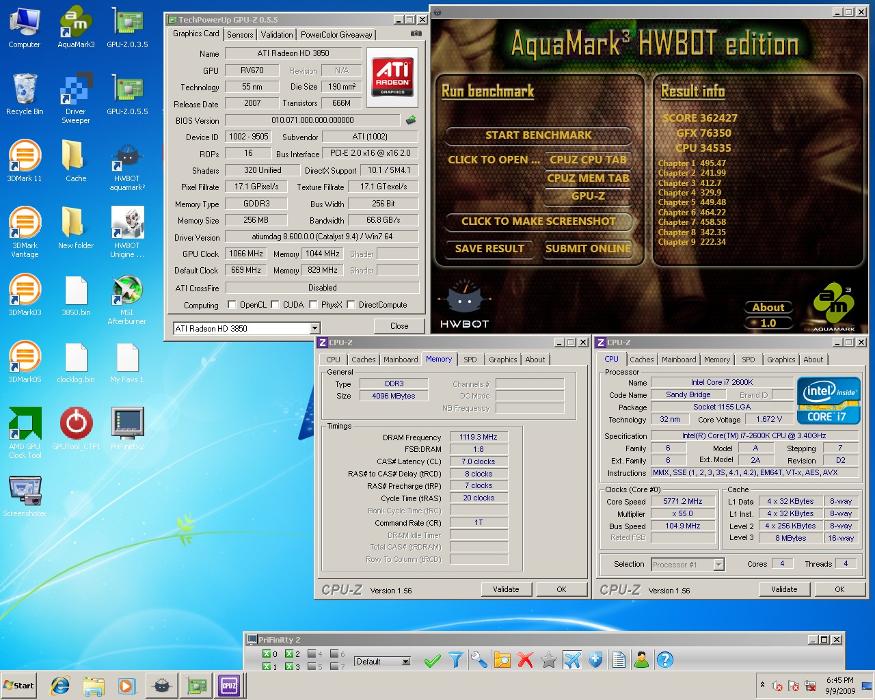Select the Caches tab in CPU-Z processor window

point(642,359)
